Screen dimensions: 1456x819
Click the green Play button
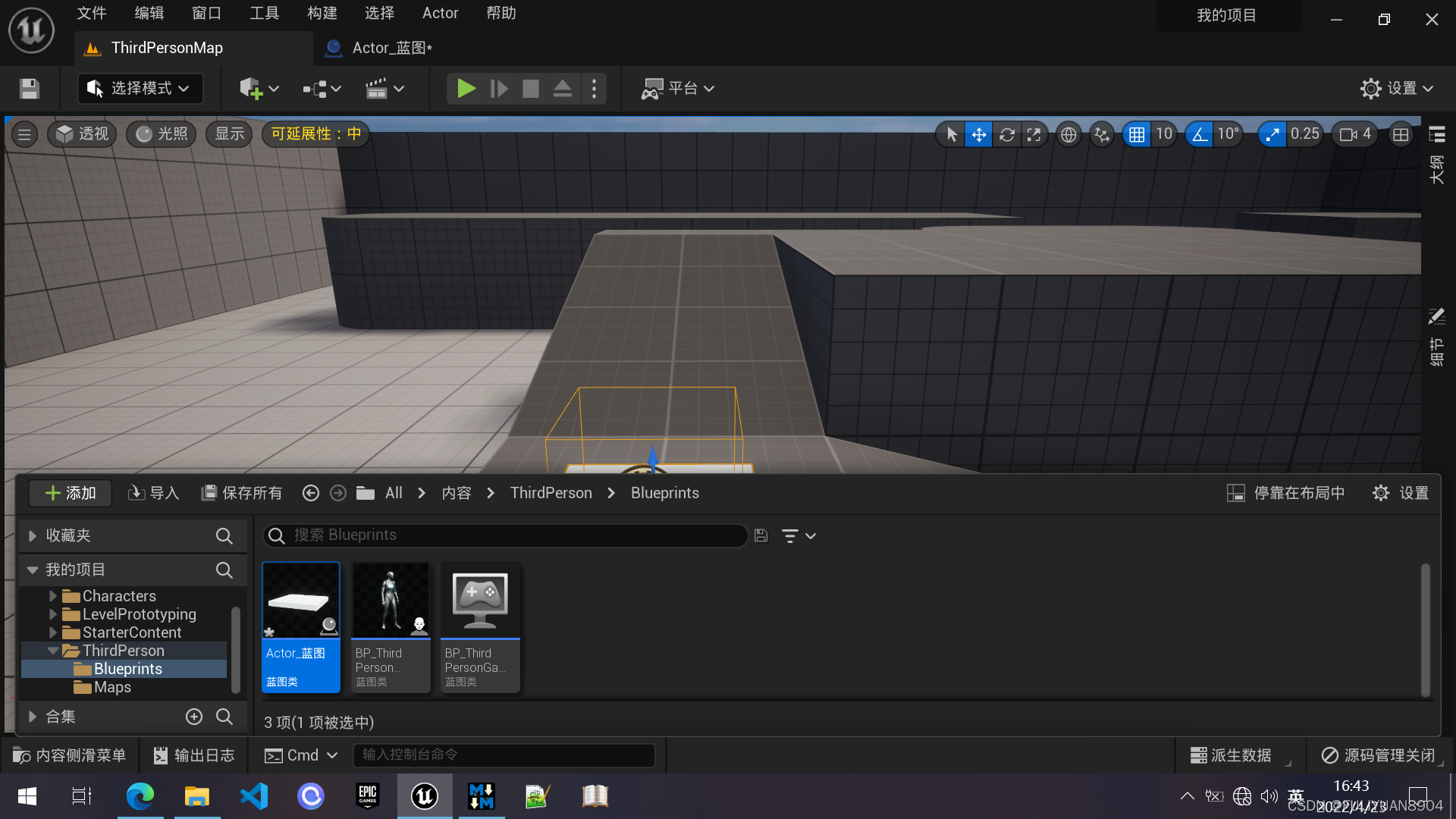[x=466, y=89]
